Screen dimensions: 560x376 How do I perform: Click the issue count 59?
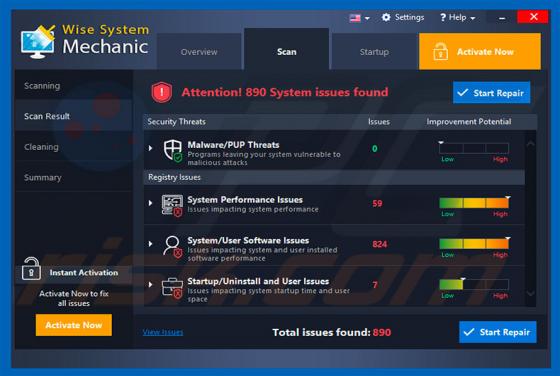click(377, 204)
